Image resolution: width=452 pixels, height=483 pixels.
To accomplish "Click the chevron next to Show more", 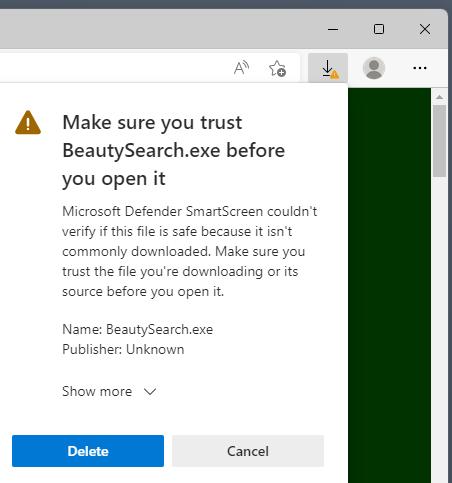I will click(x=150, y=392).
